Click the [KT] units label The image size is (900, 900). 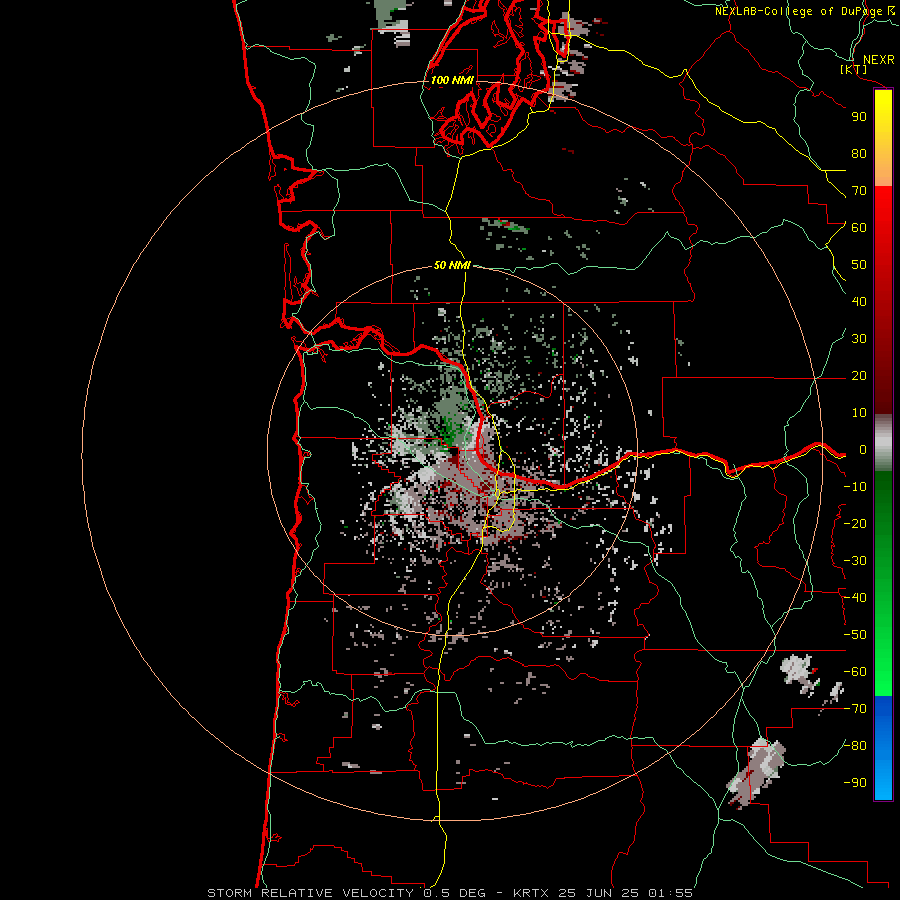pos(854,69)
